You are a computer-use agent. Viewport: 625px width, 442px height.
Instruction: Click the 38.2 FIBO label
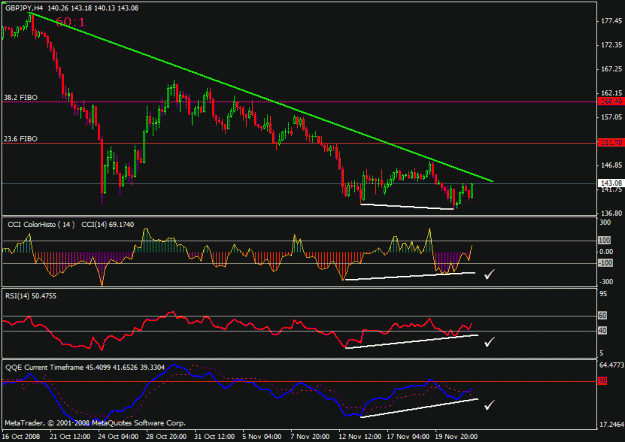pyautogui.click(x=21, y=97)
